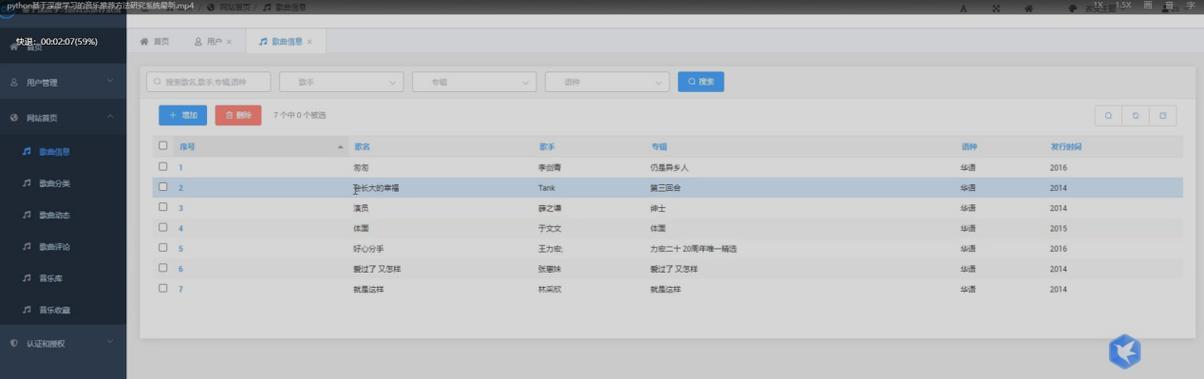This screenshot has height=379, width=1204.
Task: Close the 歌曲信息 tab
Action: [310, 42]
